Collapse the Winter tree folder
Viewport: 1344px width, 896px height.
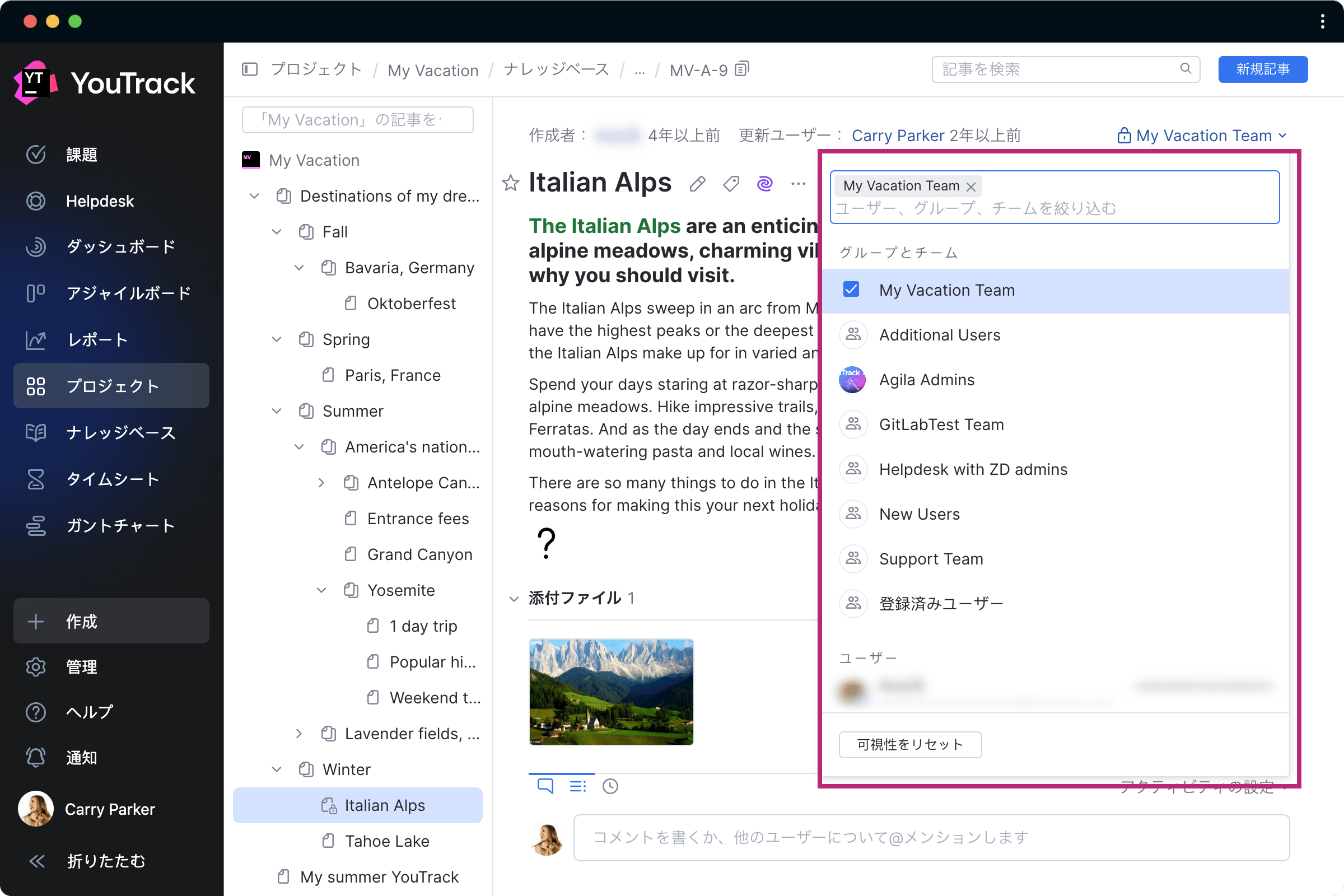coord(277,769)
